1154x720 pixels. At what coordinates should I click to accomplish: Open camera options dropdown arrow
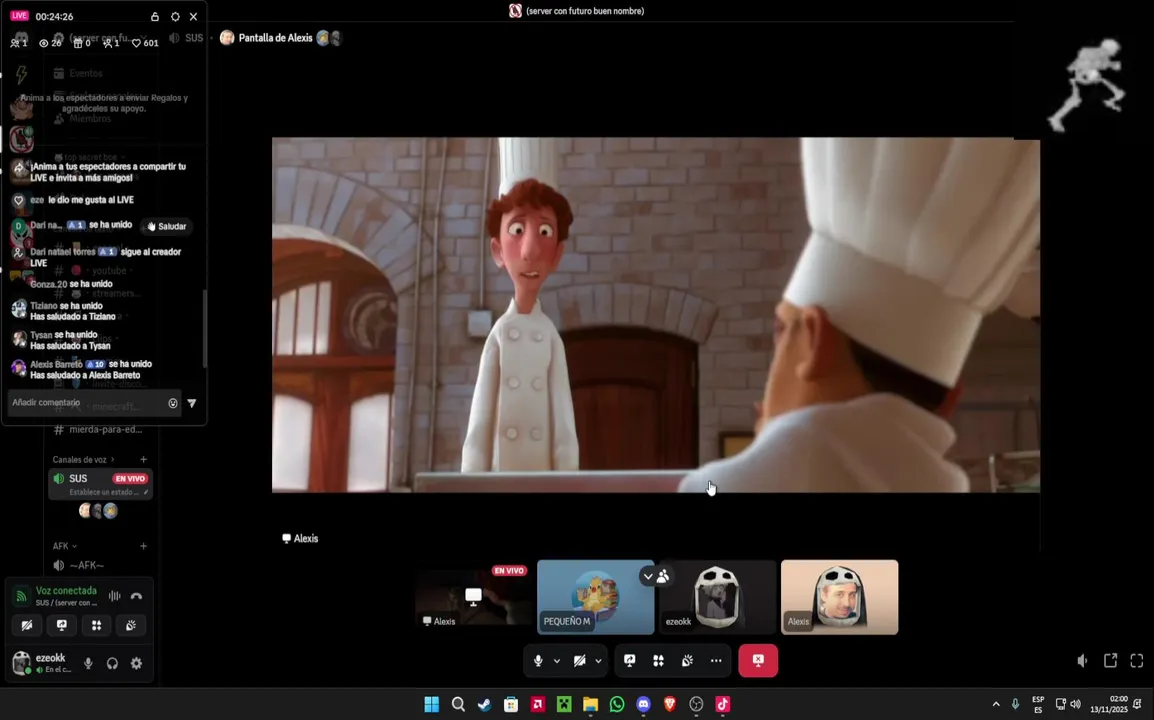click(598, 660)
